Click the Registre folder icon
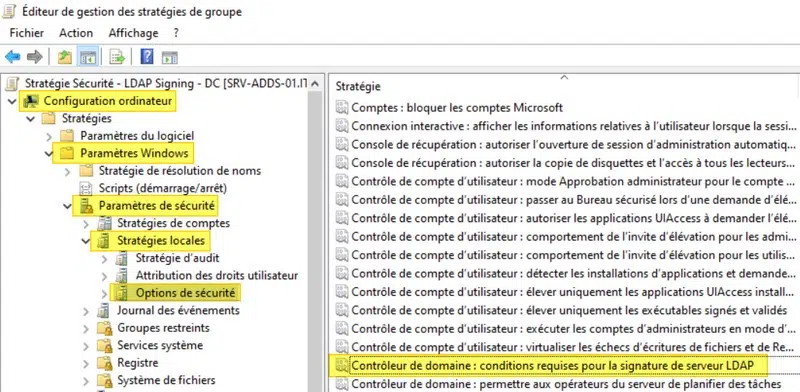800x392 pixels. [x=105, y=363]
